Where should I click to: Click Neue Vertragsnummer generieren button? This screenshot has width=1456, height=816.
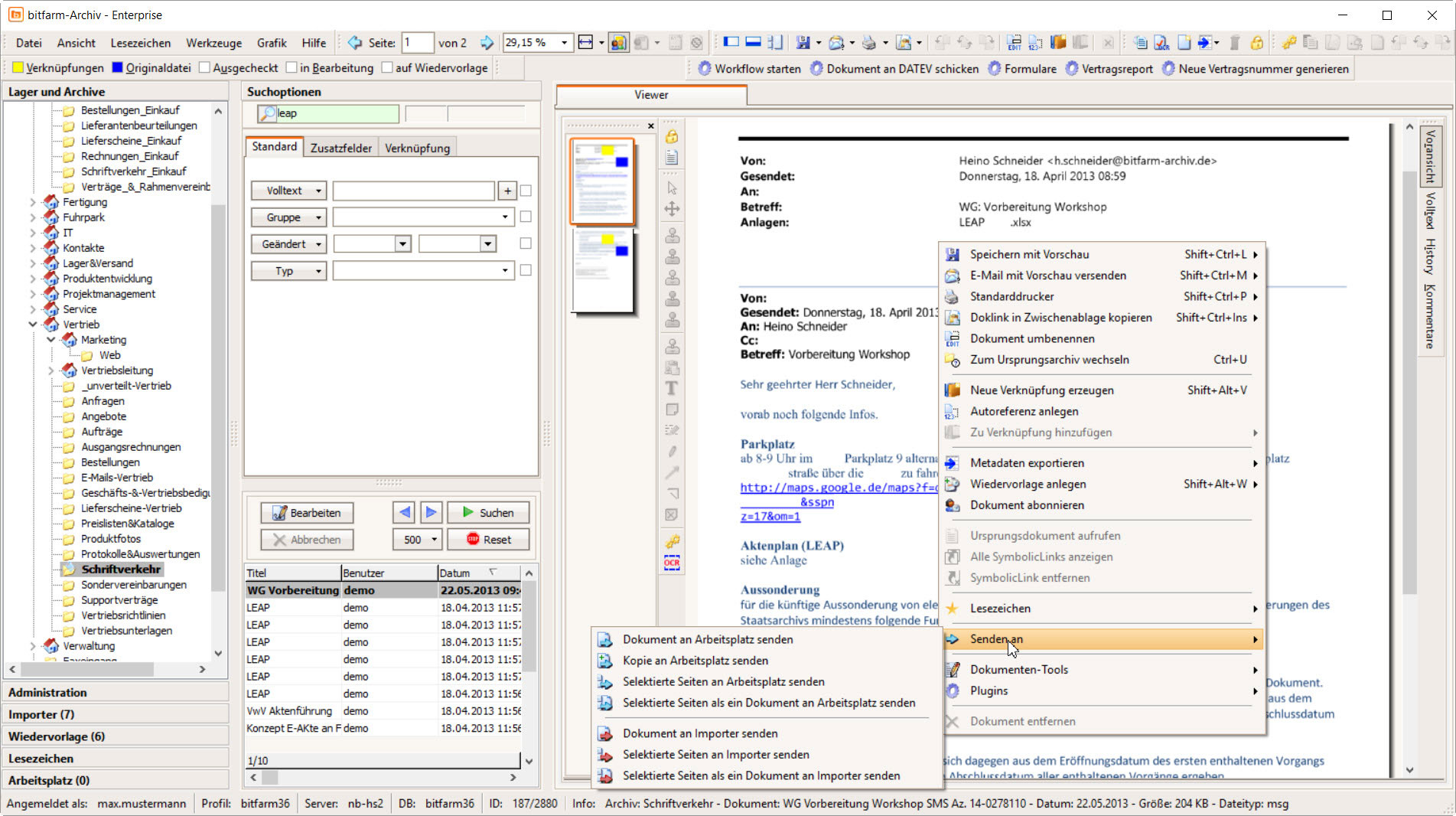click(1255, 69)
